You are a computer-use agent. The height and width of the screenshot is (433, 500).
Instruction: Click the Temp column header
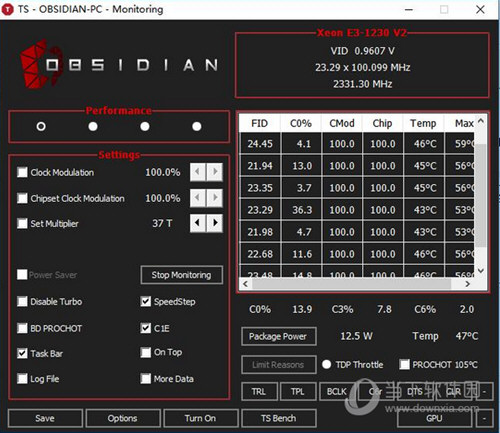coord(423,123)
